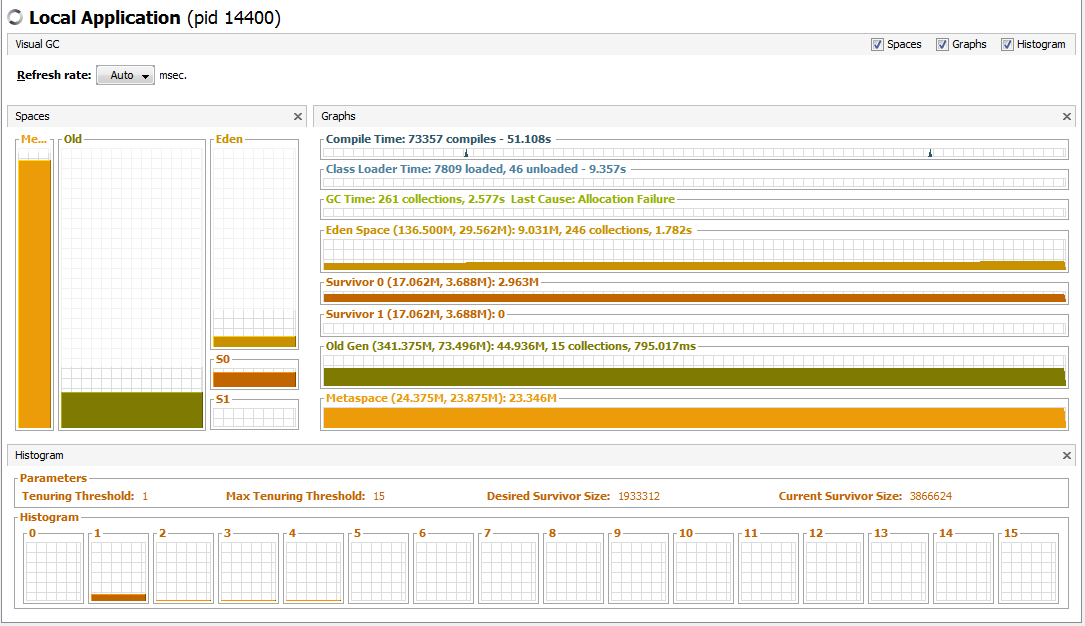Close the Spaces panel
The height and width of the screenshot is (626, 1085).
point(298,116)
